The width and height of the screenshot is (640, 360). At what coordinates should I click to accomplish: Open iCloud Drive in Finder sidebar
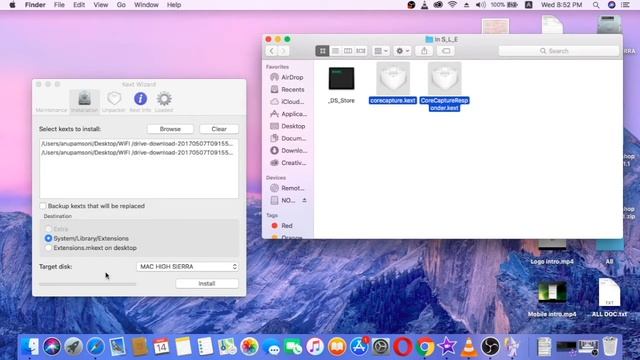(x=287, y=102)
